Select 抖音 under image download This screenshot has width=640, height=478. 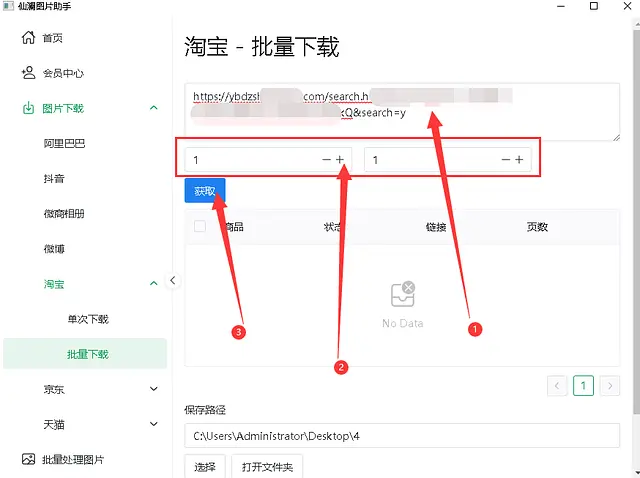pyautogui.click(x=54, y=178)
